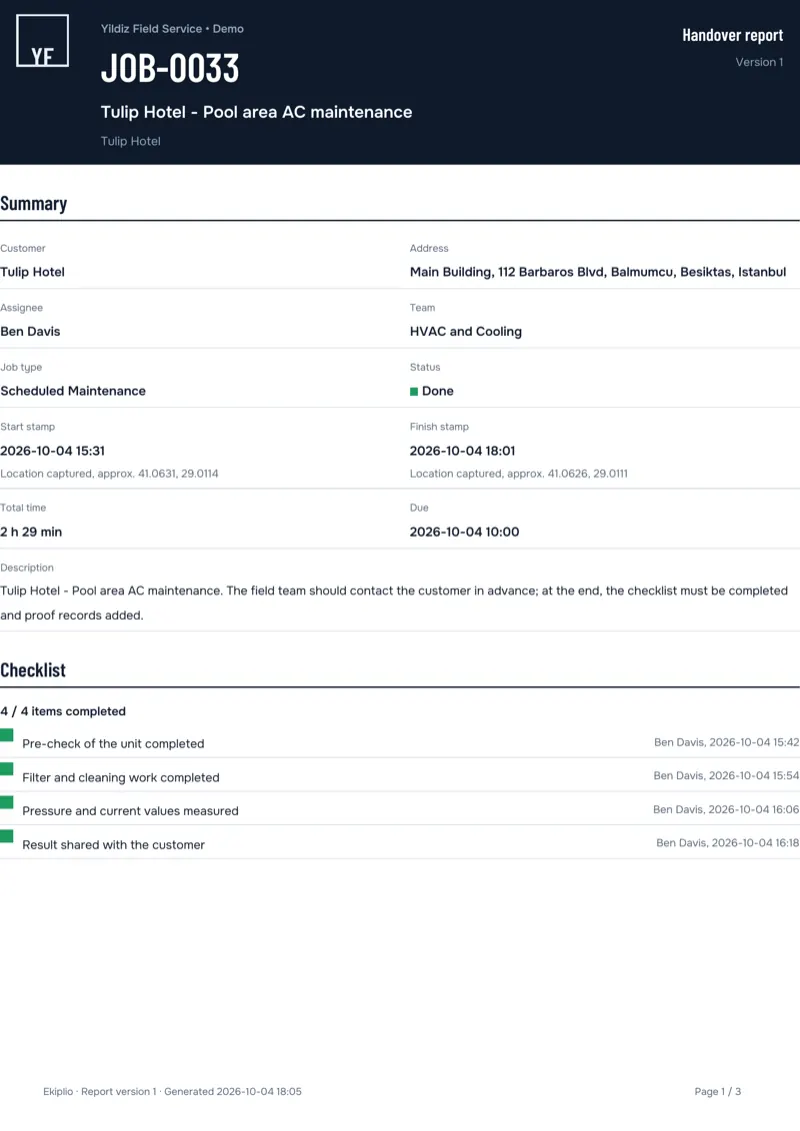The image size is (800, 1131).
Task: Click the Total time value '2 h 29 min'
Action: [x=31, y=532]
